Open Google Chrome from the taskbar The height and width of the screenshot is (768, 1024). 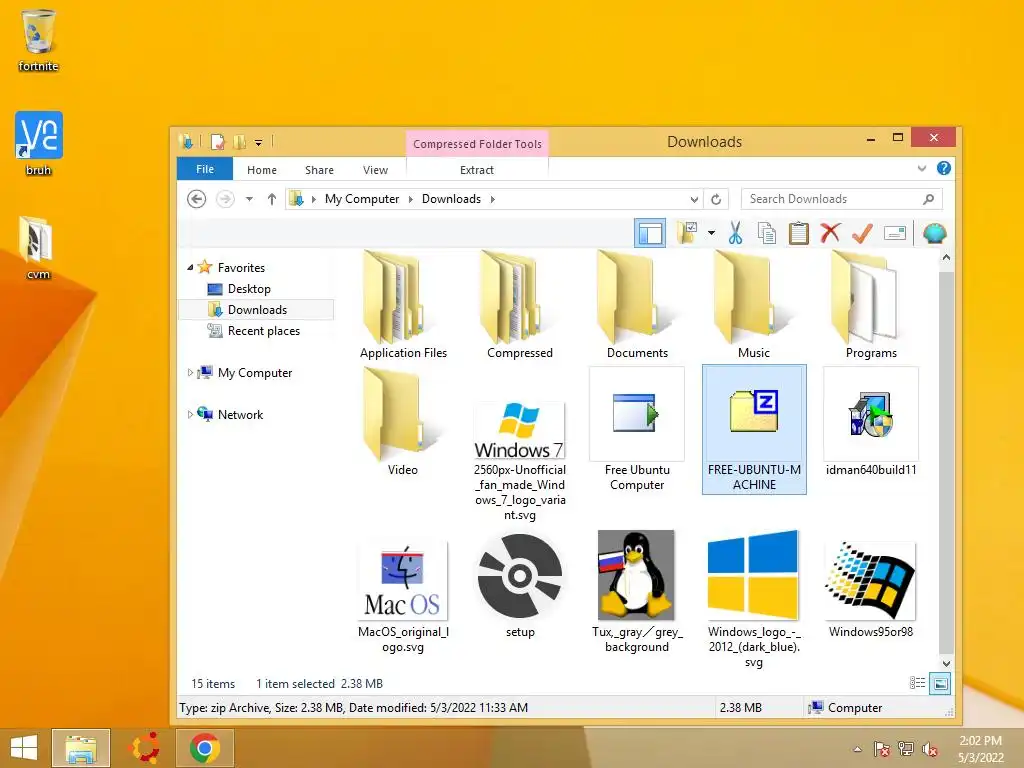coord(204,748)
